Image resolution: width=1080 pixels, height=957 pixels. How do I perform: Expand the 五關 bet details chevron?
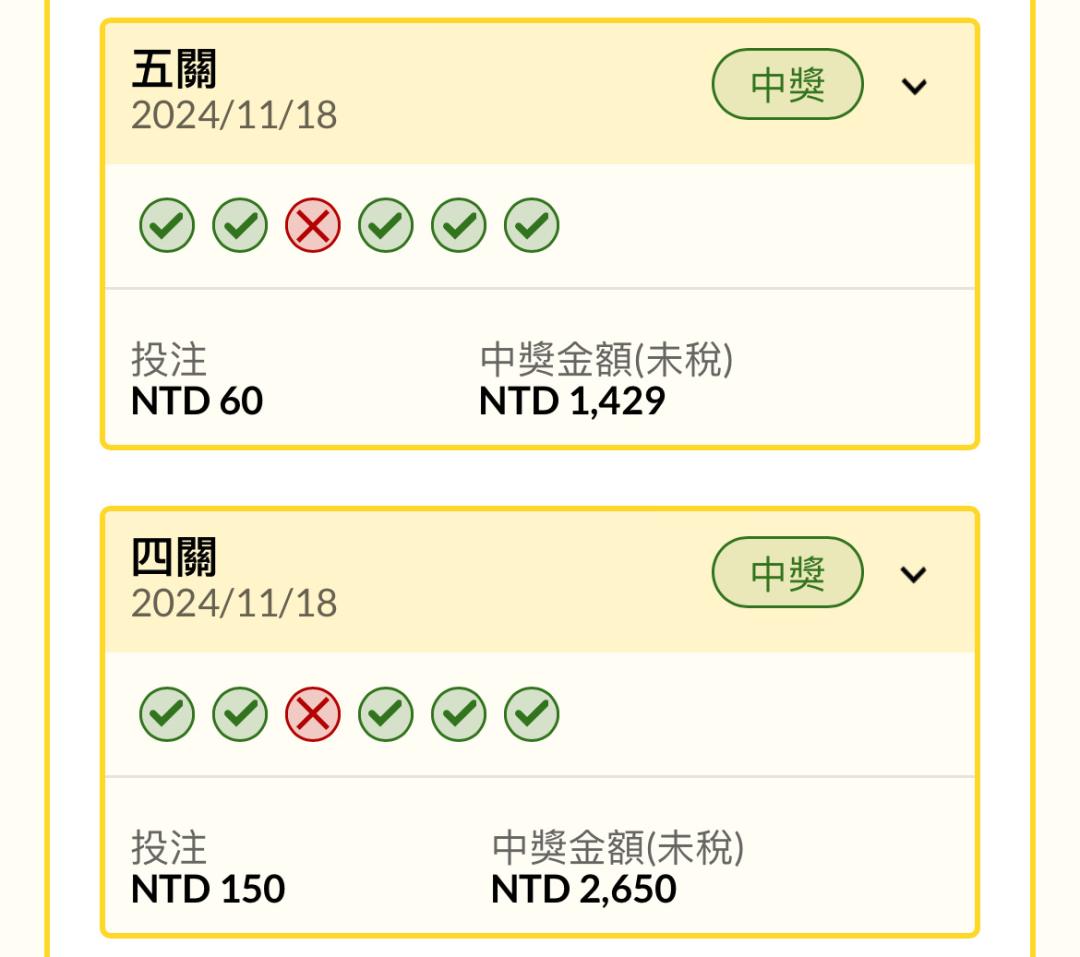pos(914,86)
